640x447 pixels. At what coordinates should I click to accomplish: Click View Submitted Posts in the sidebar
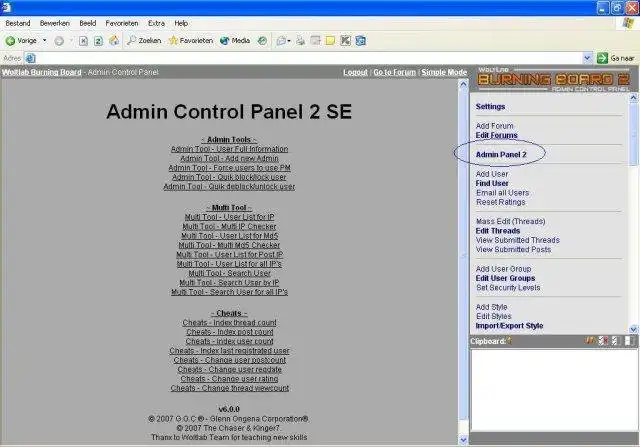pyautogui.click(x=513, y=249)
